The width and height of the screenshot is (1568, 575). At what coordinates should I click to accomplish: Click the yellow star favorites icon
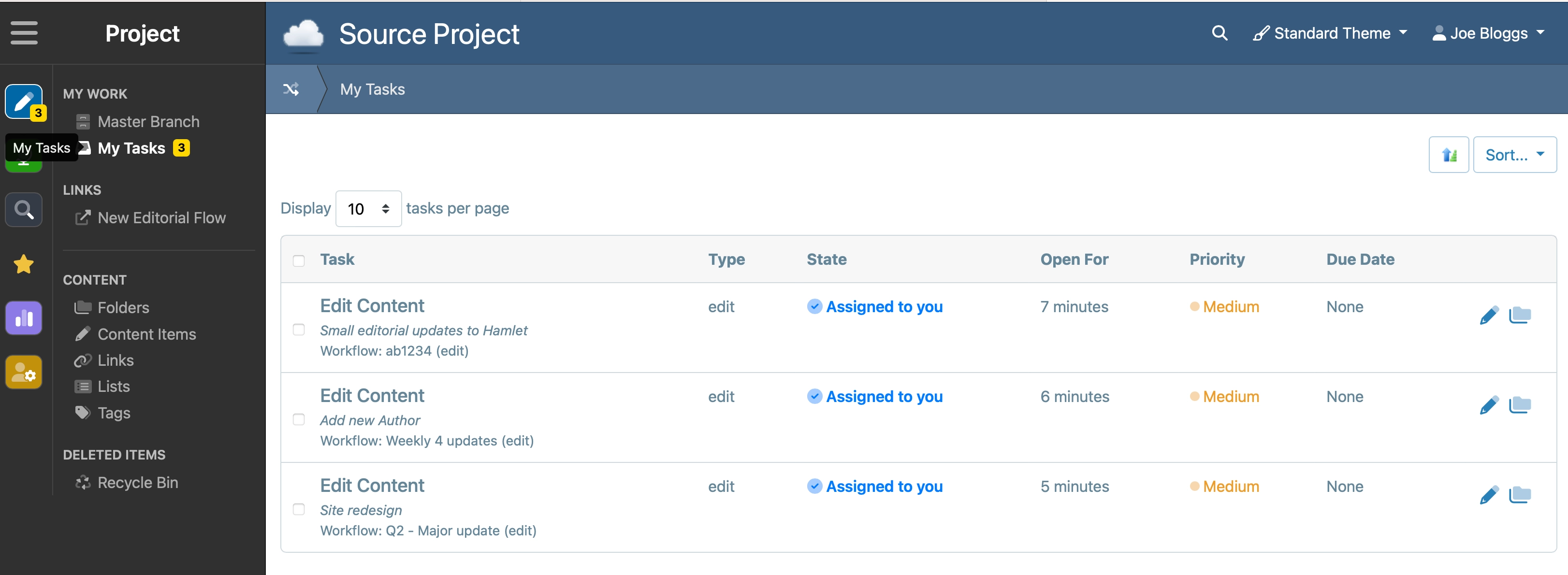coord(24,264)
